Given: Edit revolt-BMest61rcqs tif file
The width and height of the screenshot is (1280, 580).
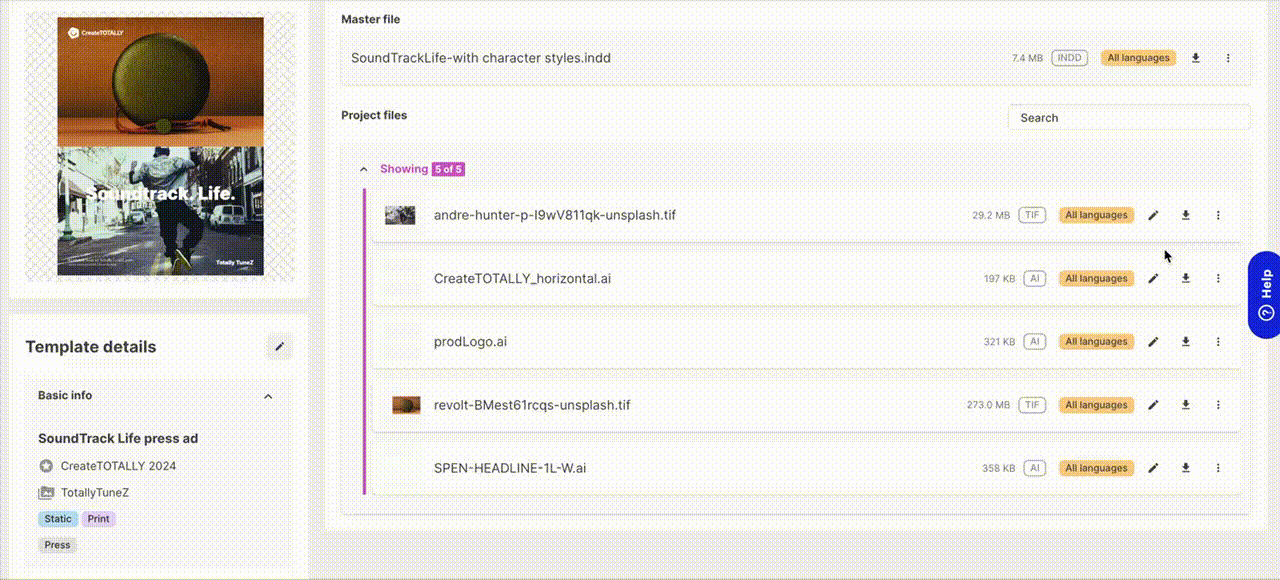Looking at the screenshot, I should coord(1153,405).
